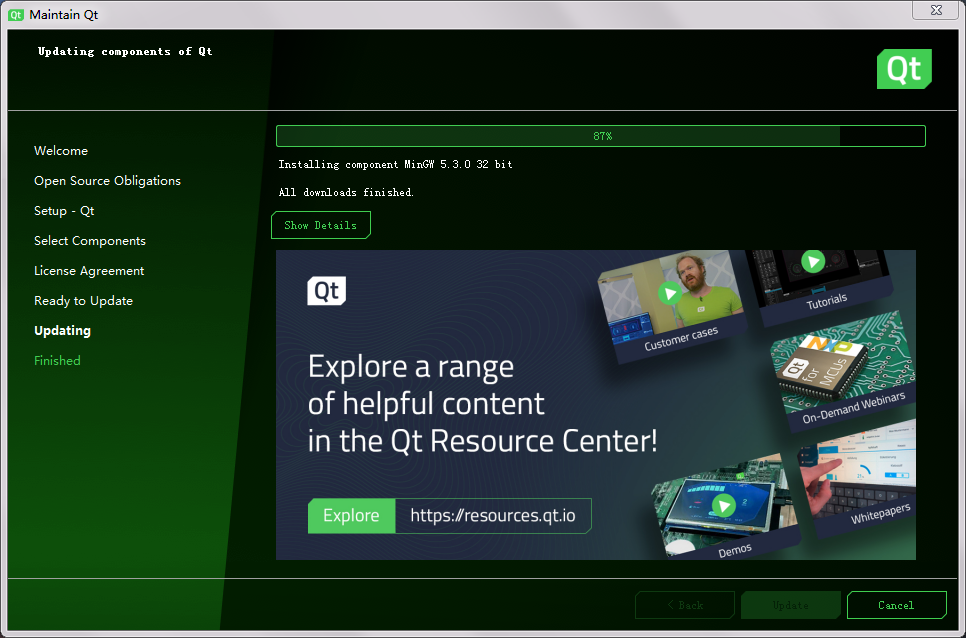Click the Show Details button
966x638 pixels.
[321, 225]
